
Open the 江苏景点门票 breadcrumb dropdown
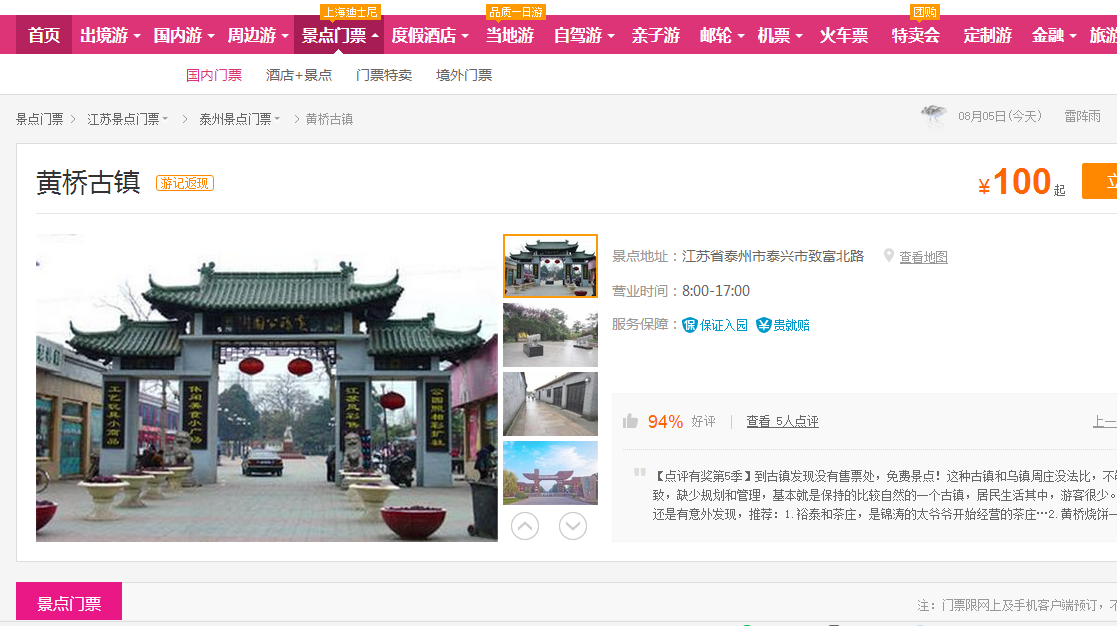coord(127,119)
